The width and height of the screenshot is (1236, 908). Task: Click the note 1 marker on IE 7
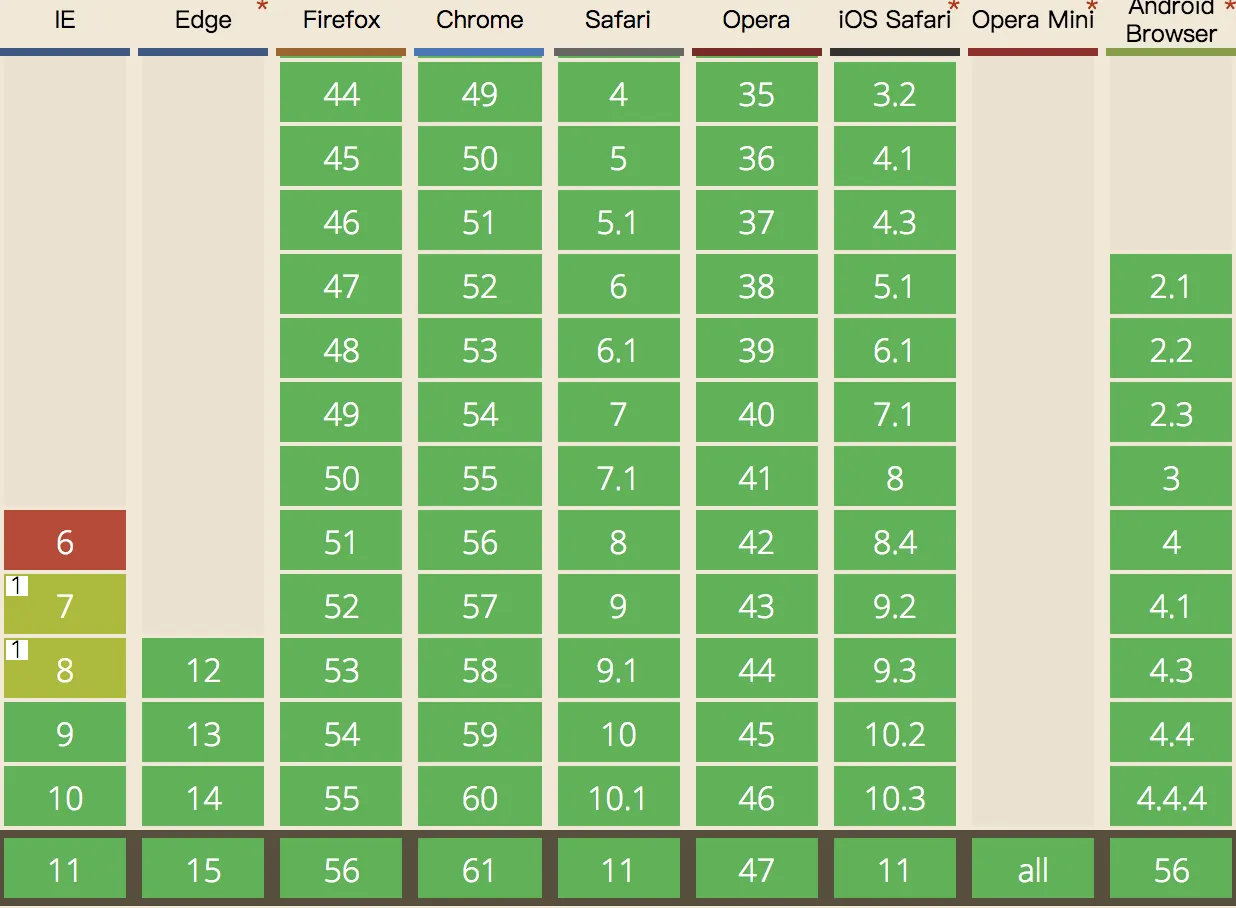pos(16,586)
